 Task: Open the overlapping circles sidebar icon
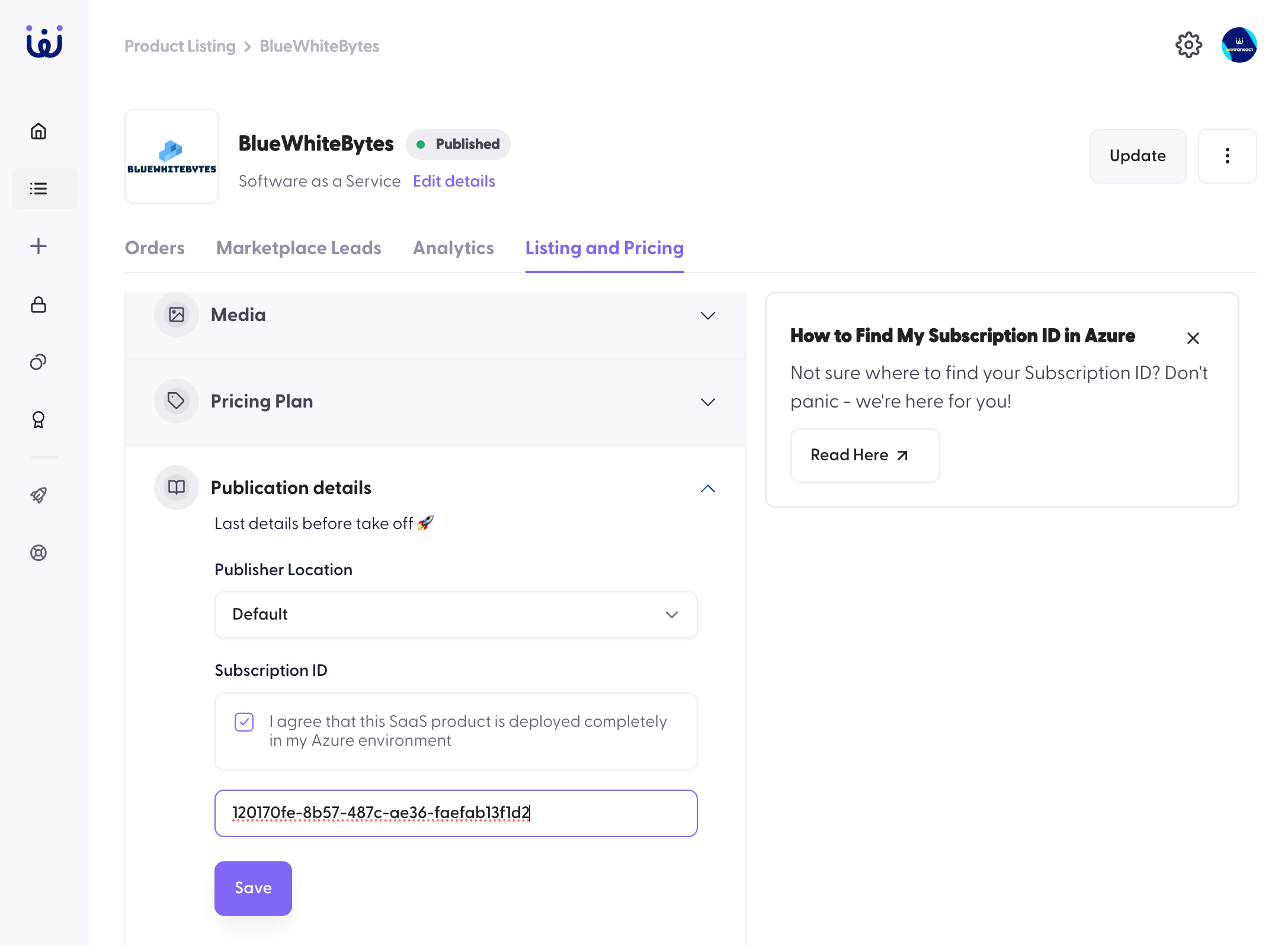(39, 362)
